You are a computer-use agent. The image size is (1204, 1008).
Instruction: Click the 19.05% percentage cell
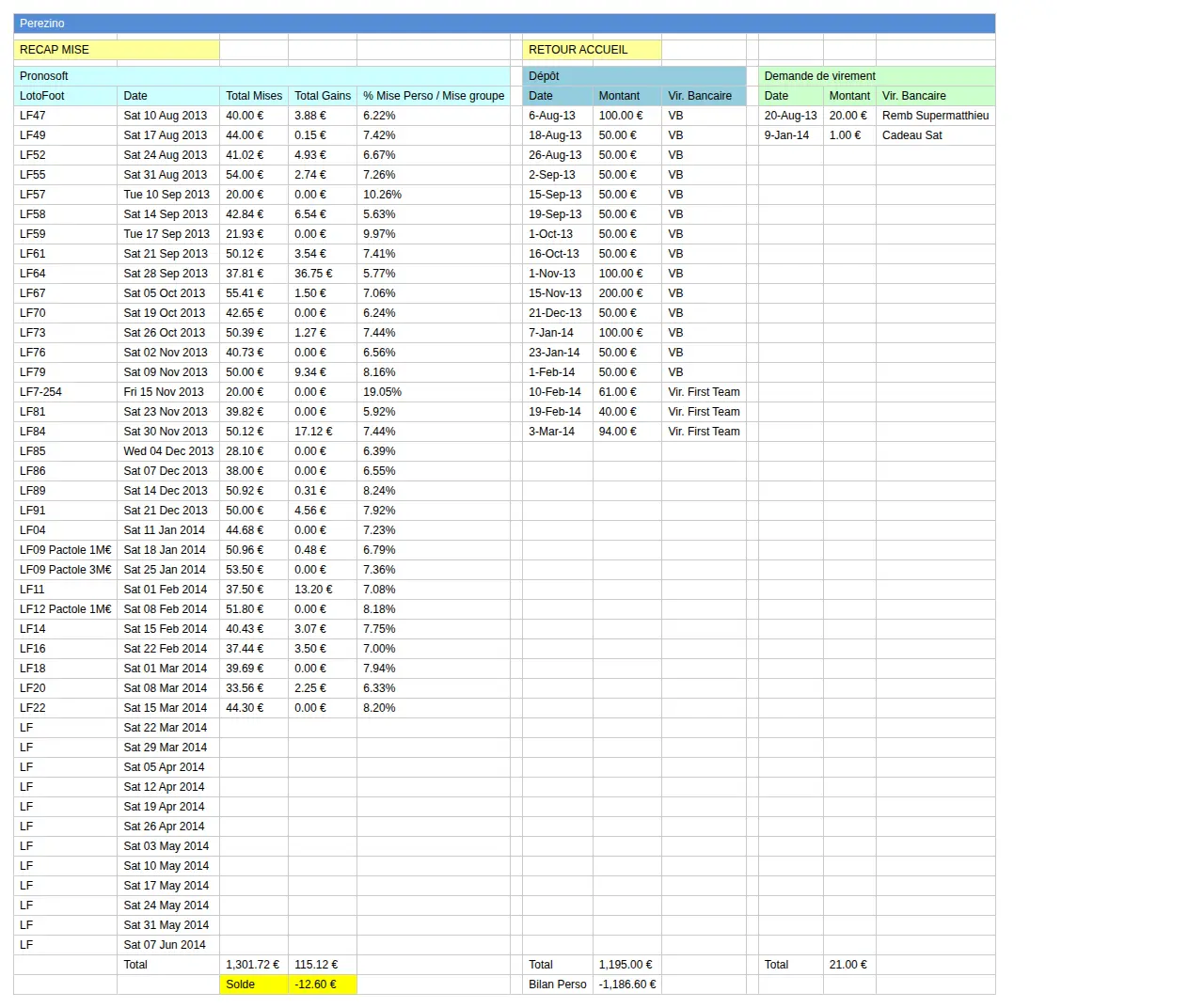[x=434, y=392]
